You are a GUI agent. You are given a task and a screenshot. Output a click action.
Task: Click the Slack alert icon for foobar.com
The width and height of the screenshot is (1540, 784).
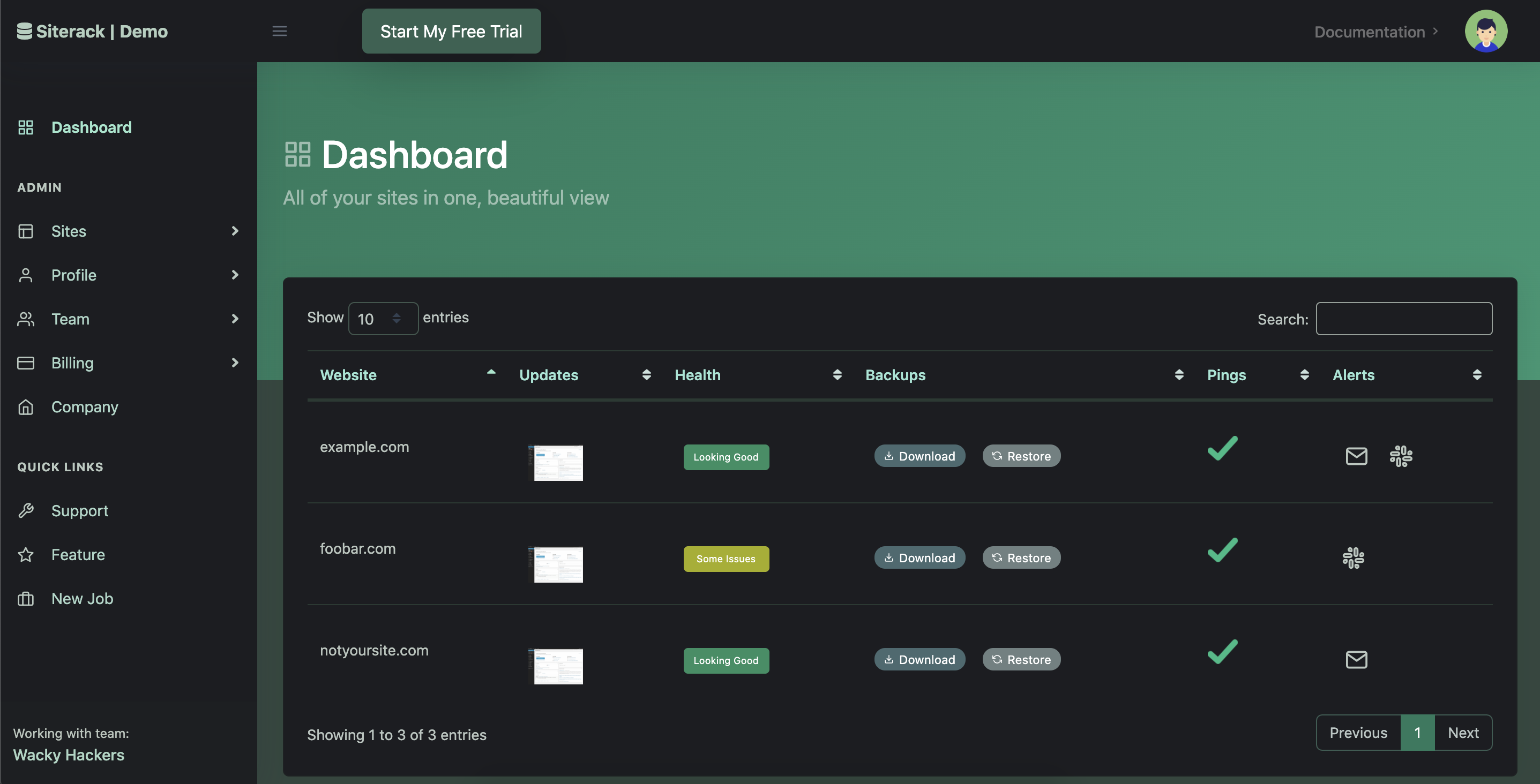pyautogui.click(x=1353, y=557)
